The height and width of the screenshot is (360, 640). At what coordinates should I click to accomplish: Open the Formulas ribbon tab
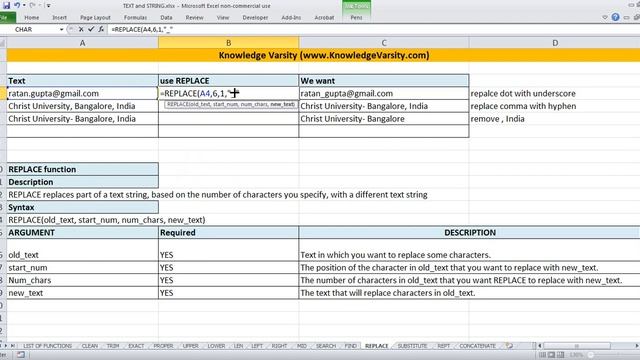(x=135, y=18)
